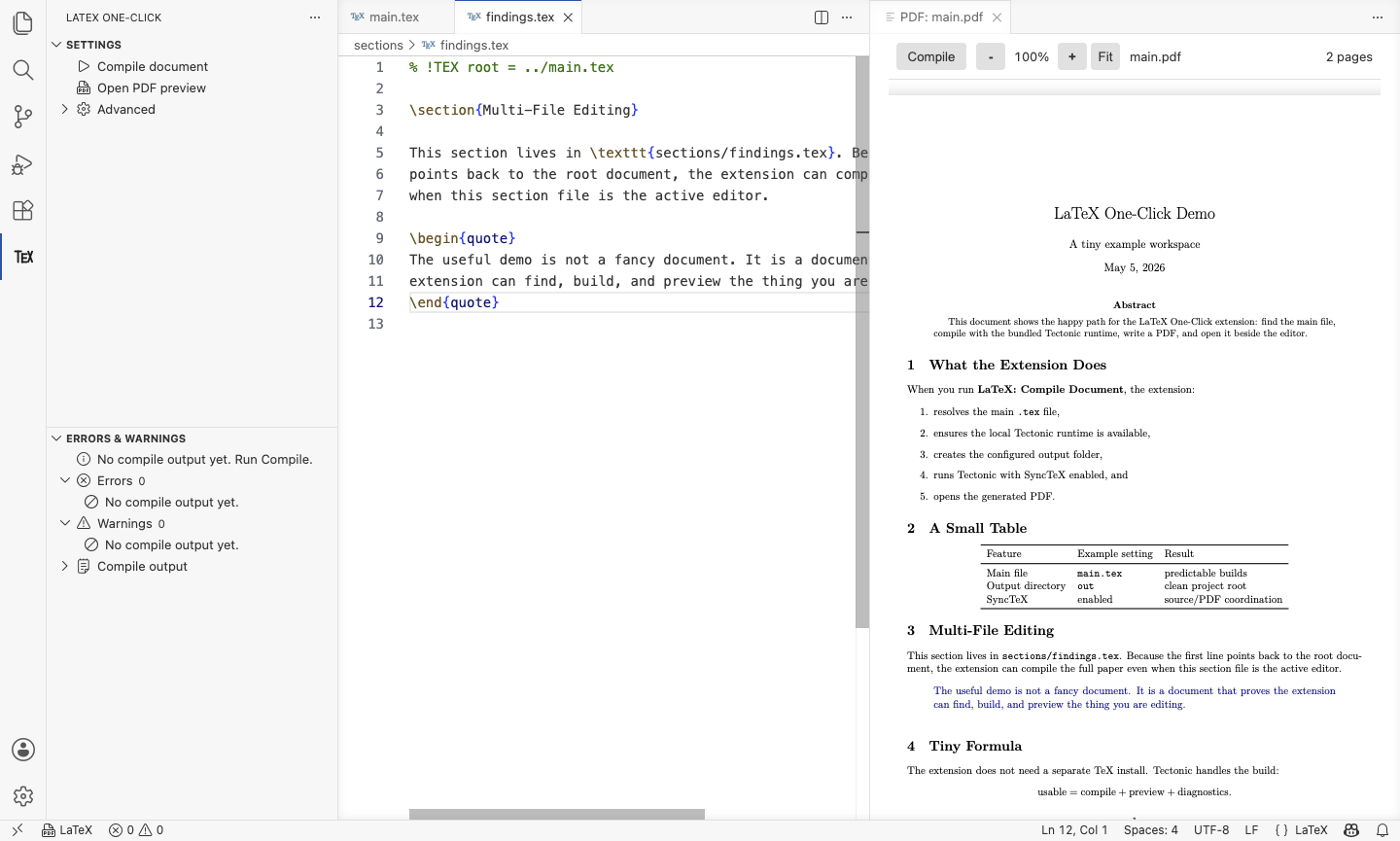
Task: Click line 9 \begin{quote}
Action: [x=463, y=238]
